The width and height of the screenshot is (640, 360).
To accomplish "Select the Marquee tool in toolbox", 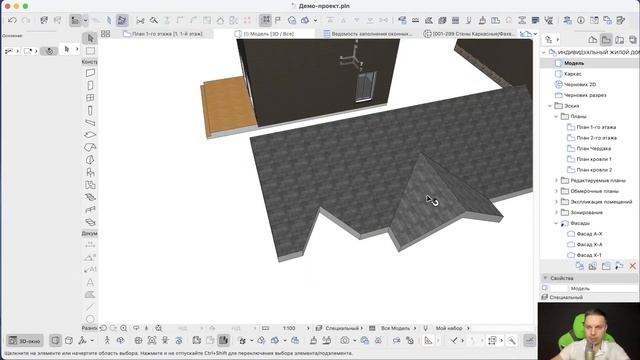I will [x=90, y=51].
